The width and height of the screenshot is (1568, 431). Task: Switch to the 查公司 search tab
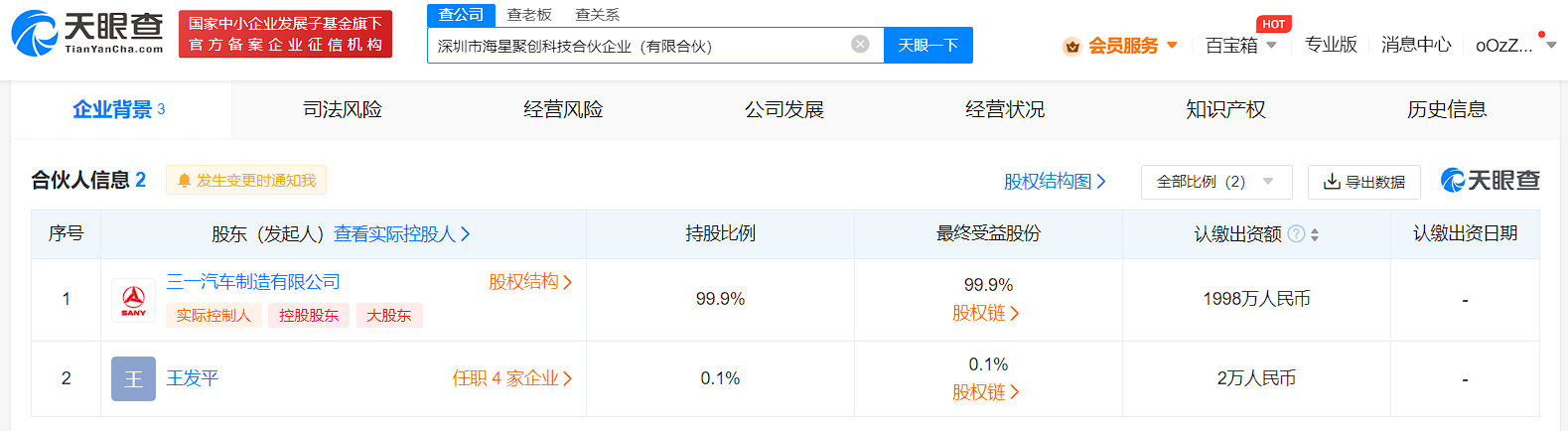[x=461, y=15]
